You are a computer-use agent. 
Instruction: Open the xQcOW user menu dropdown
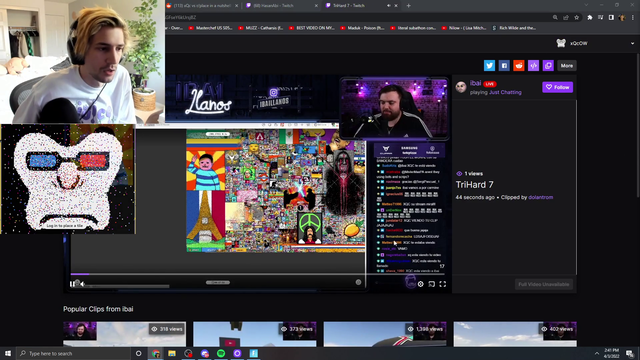pos(632,43)
